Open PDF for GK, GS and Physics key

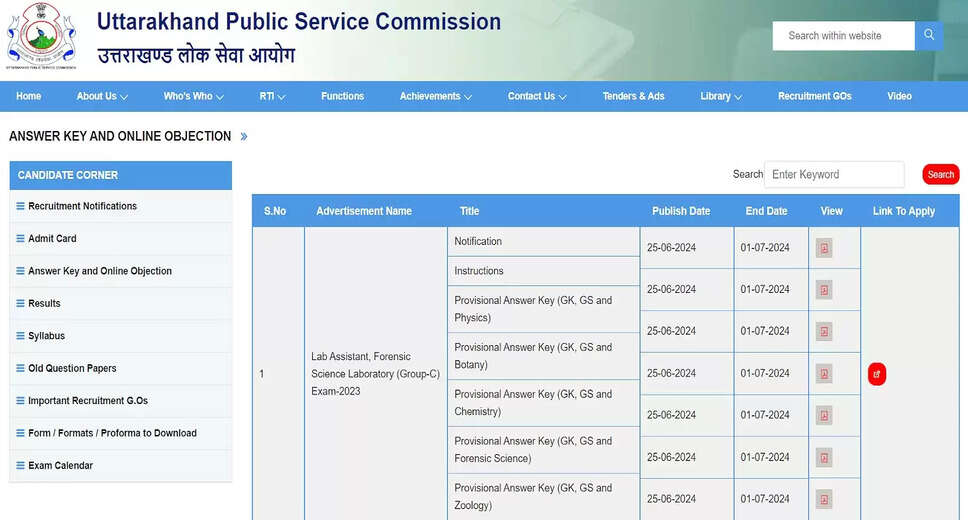(x=824, y=332)
